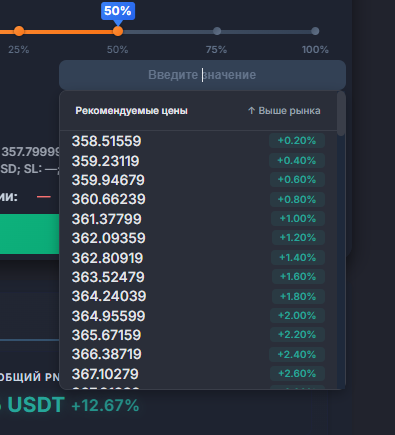Focus the 'Введите значение' input field

(202, 75)
